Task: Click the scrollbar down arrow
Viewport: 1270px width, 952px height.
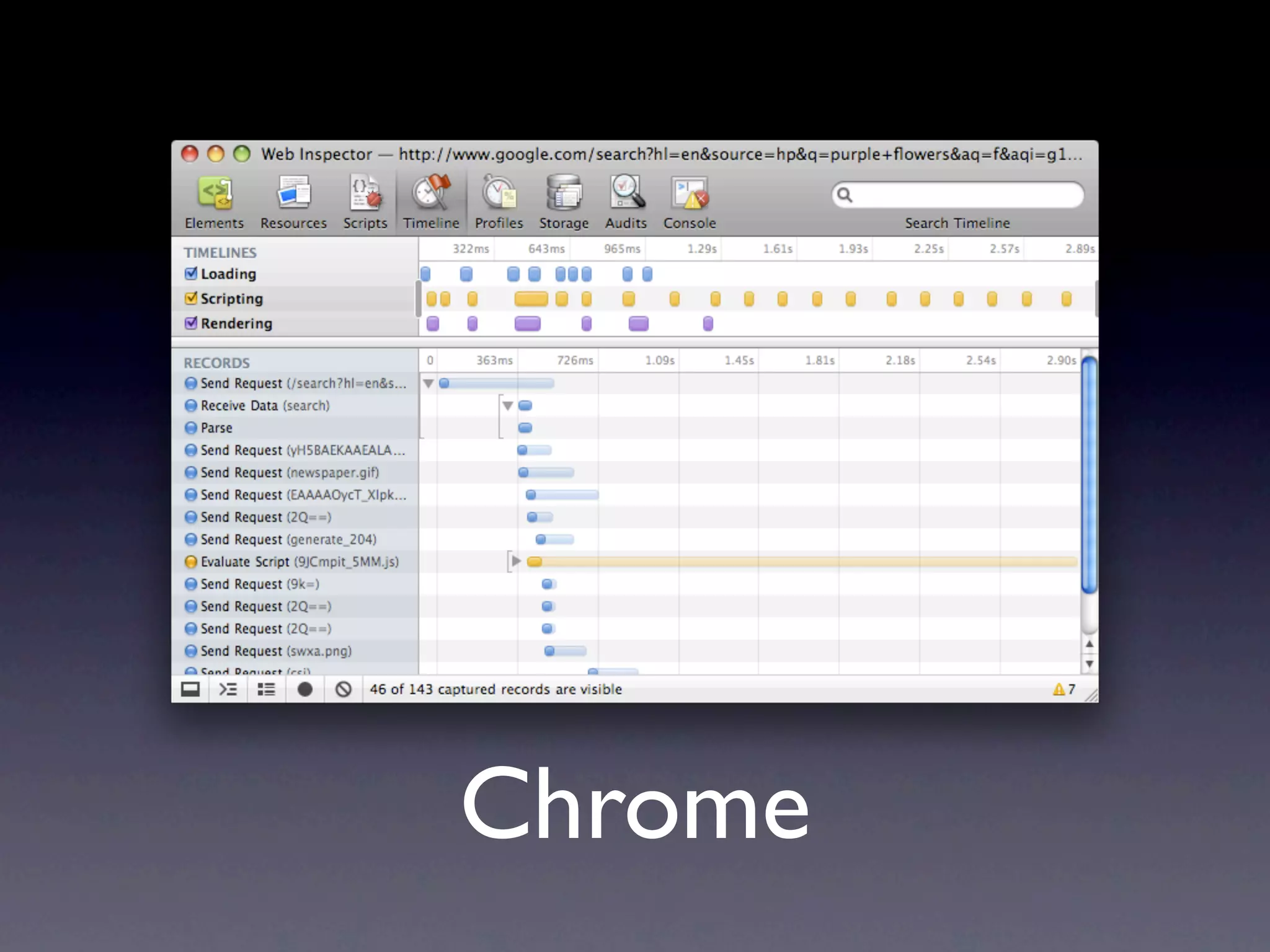Action: (1089, 664)
